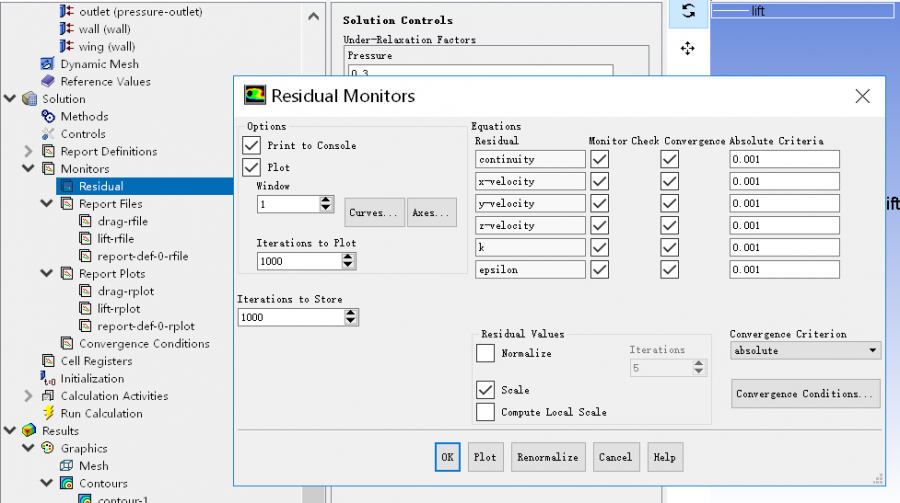Click the drag-rfile item icon

click(x=86, y=221)
